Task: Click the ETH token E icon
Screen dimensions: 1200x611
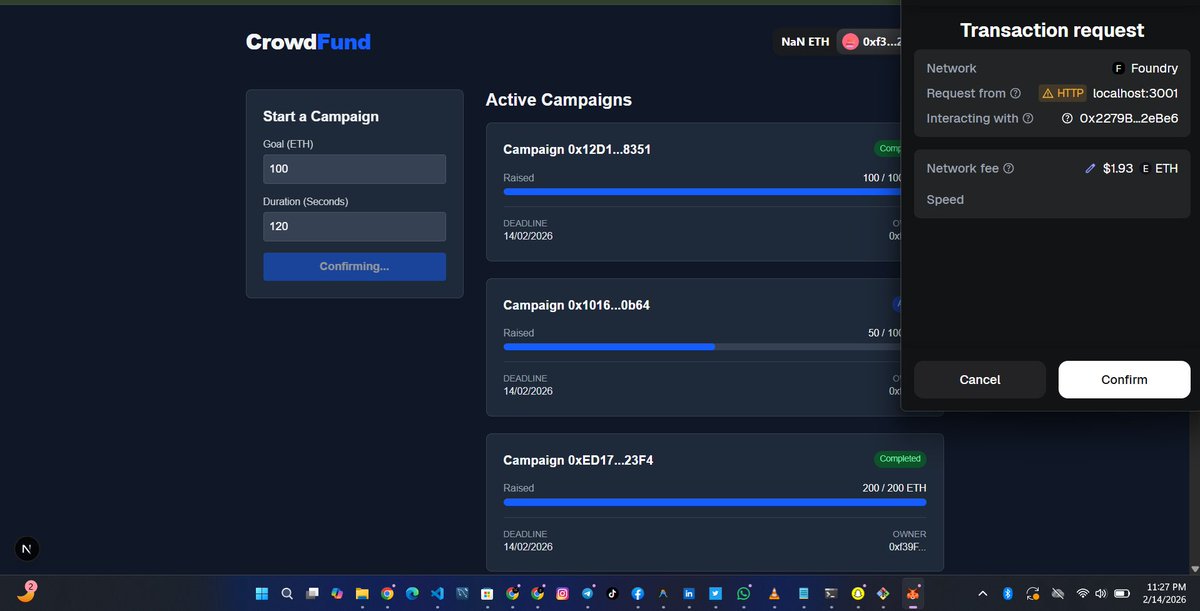Action: (x=1145, y=169)
